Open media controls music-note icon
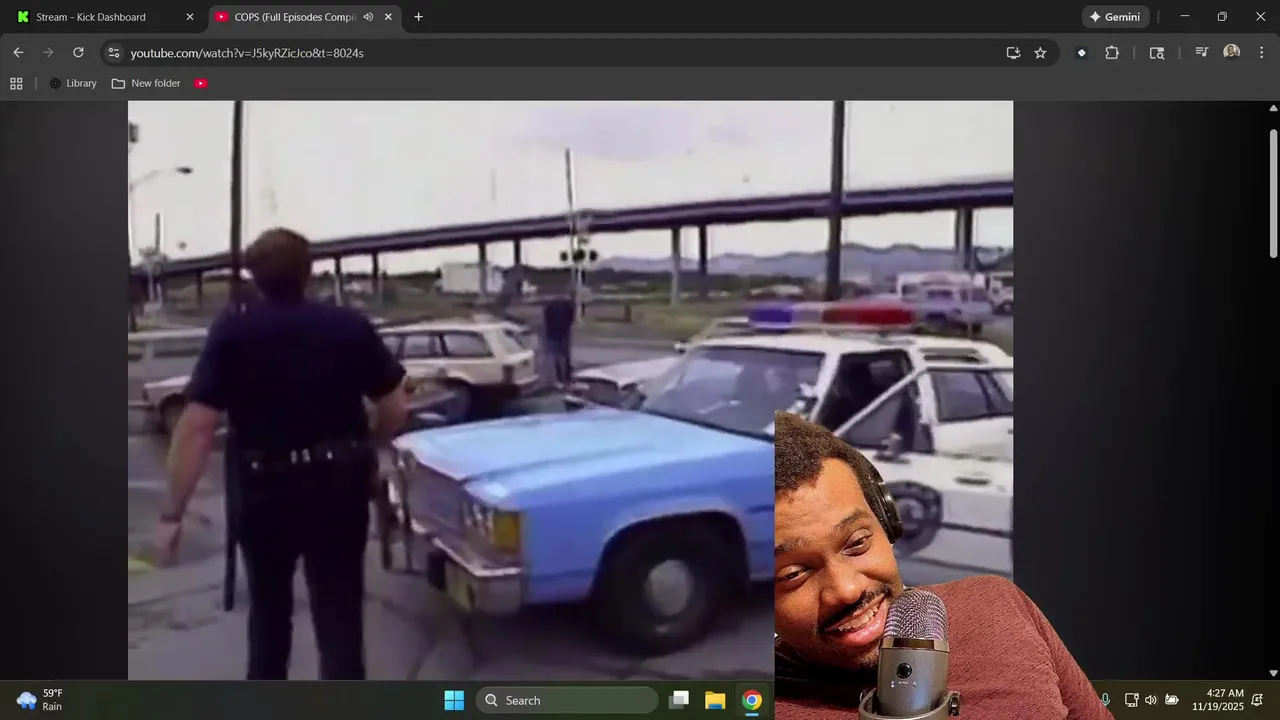The height and width of the screenshot is (720, 1280). click(1202, 53)
